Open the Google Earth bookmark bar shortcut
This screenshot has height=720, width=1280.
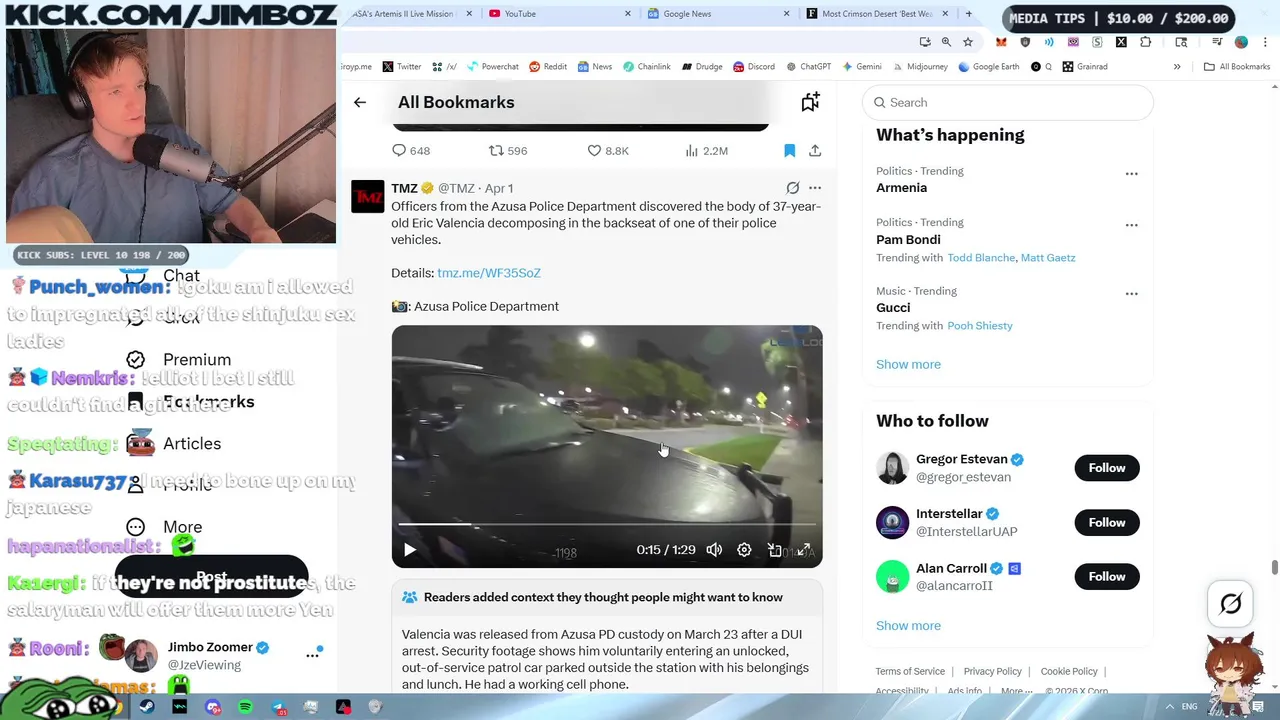(x=988, y=67)
